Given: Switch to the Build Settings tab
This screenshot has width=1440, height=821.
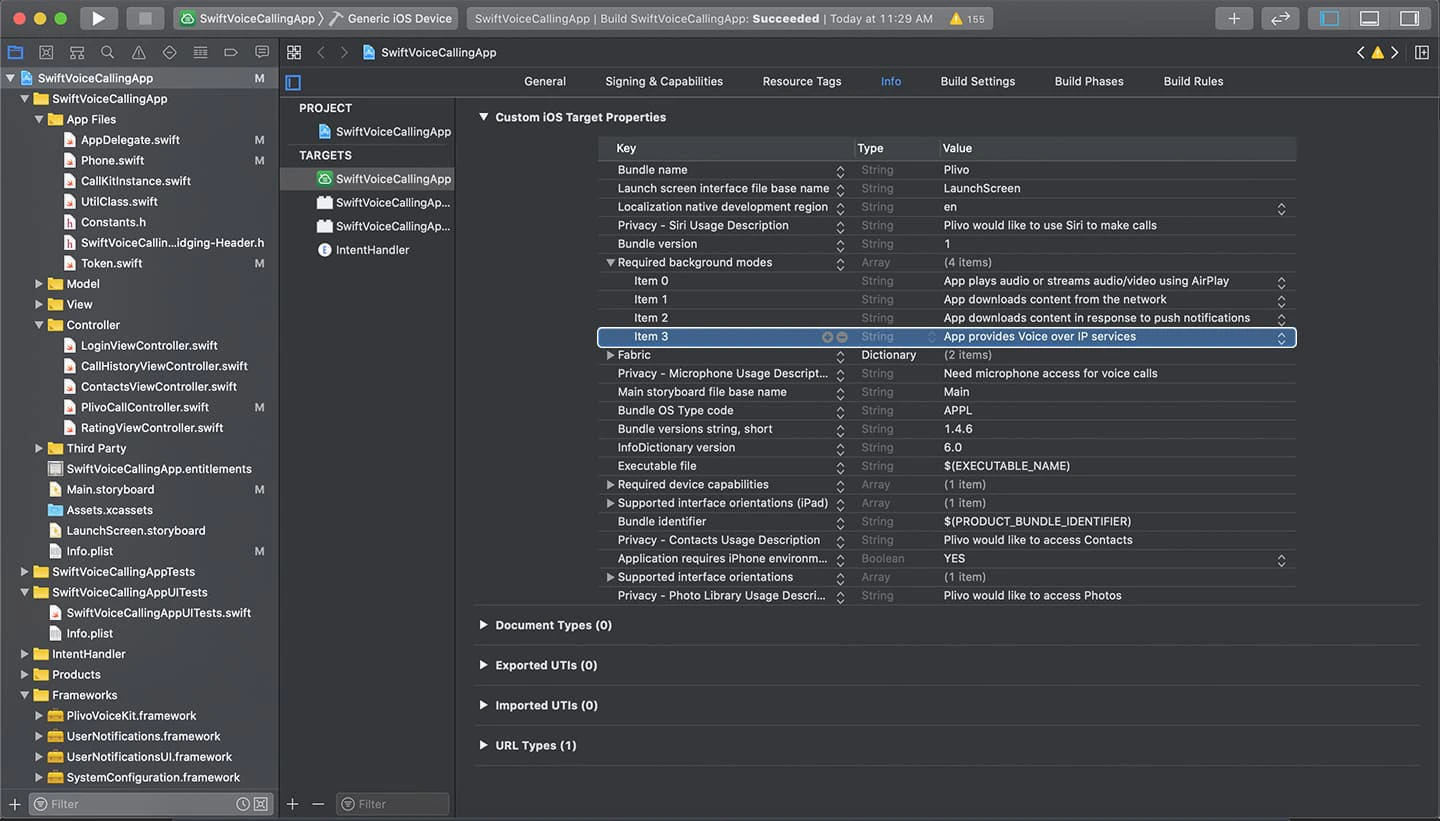Looking at the screenshot, I should [x=977, y=81].
